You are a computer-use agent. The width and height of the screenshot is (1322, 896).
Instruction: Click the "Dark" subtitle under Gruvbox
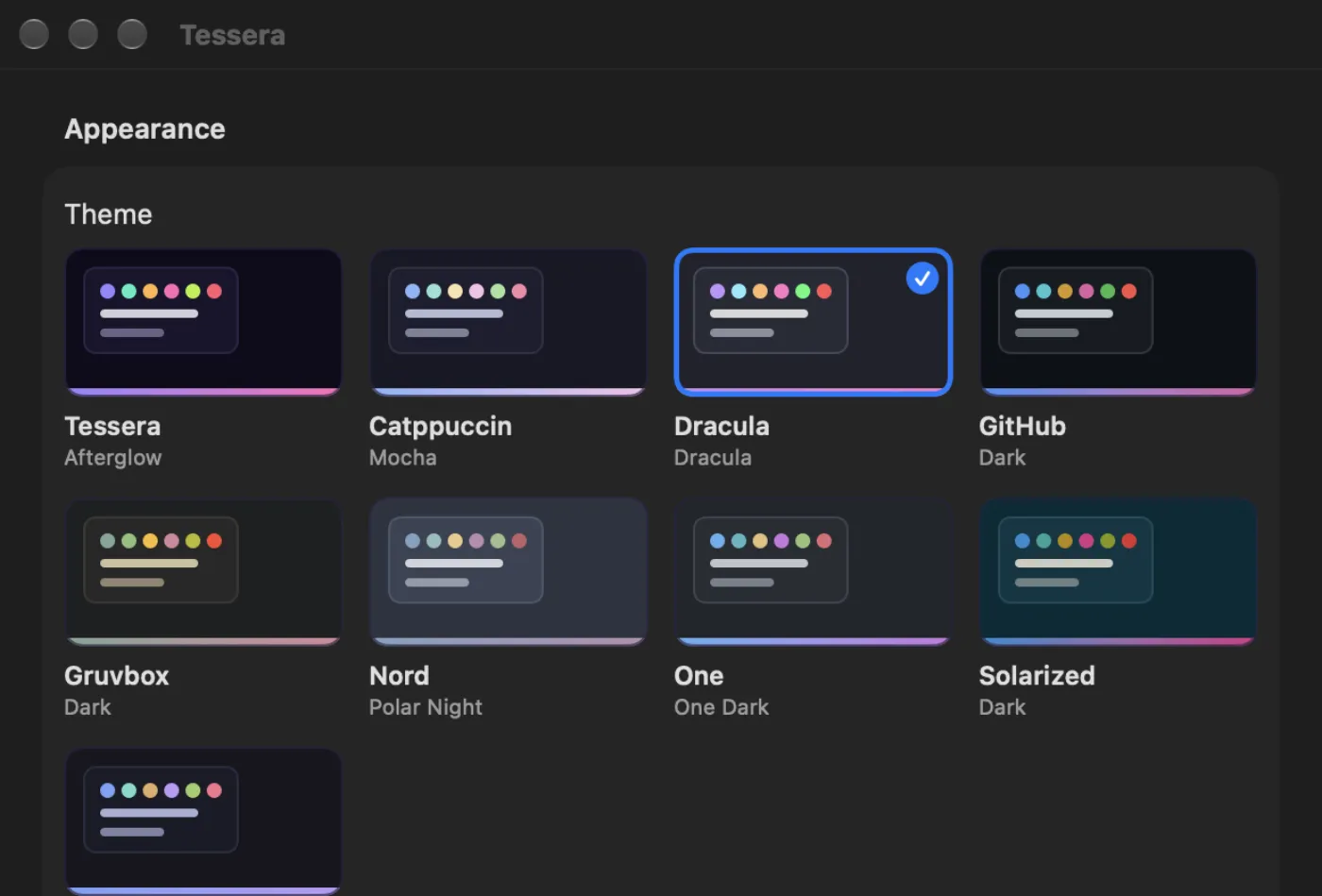tap(88, 707)
